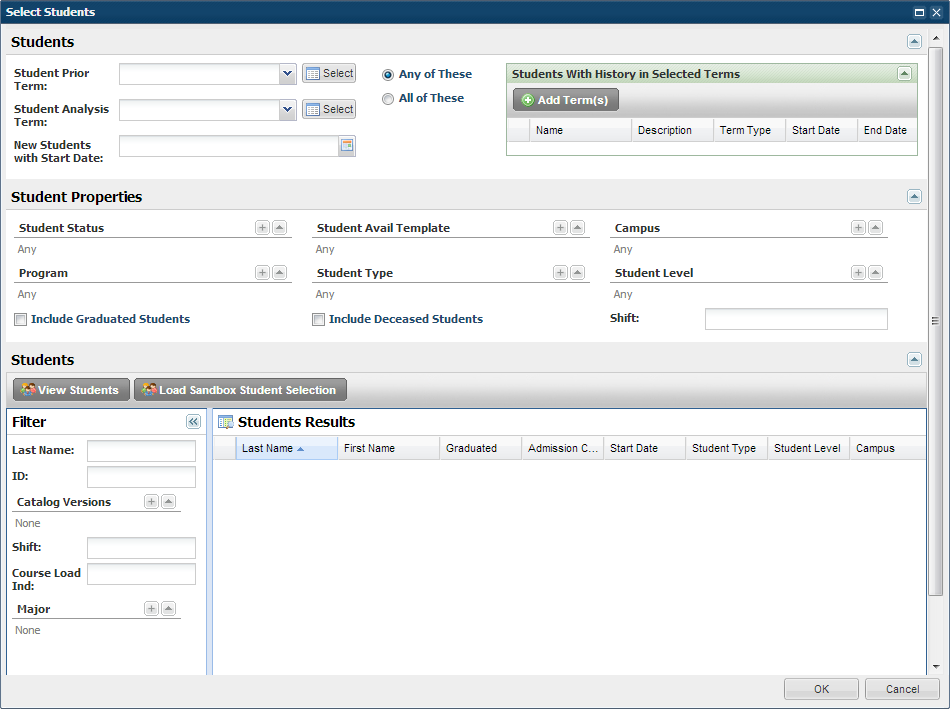
Task: Add a Major filter with plus icon
Action: click(151, 608)
